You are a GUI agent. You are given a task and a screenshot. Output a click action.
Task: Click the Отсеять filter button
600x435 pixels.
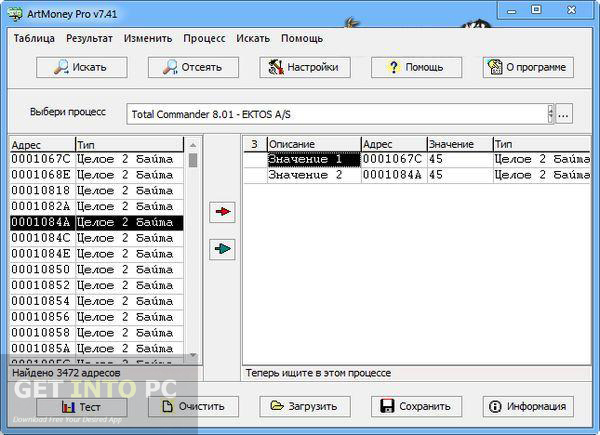tap(193, 67)
